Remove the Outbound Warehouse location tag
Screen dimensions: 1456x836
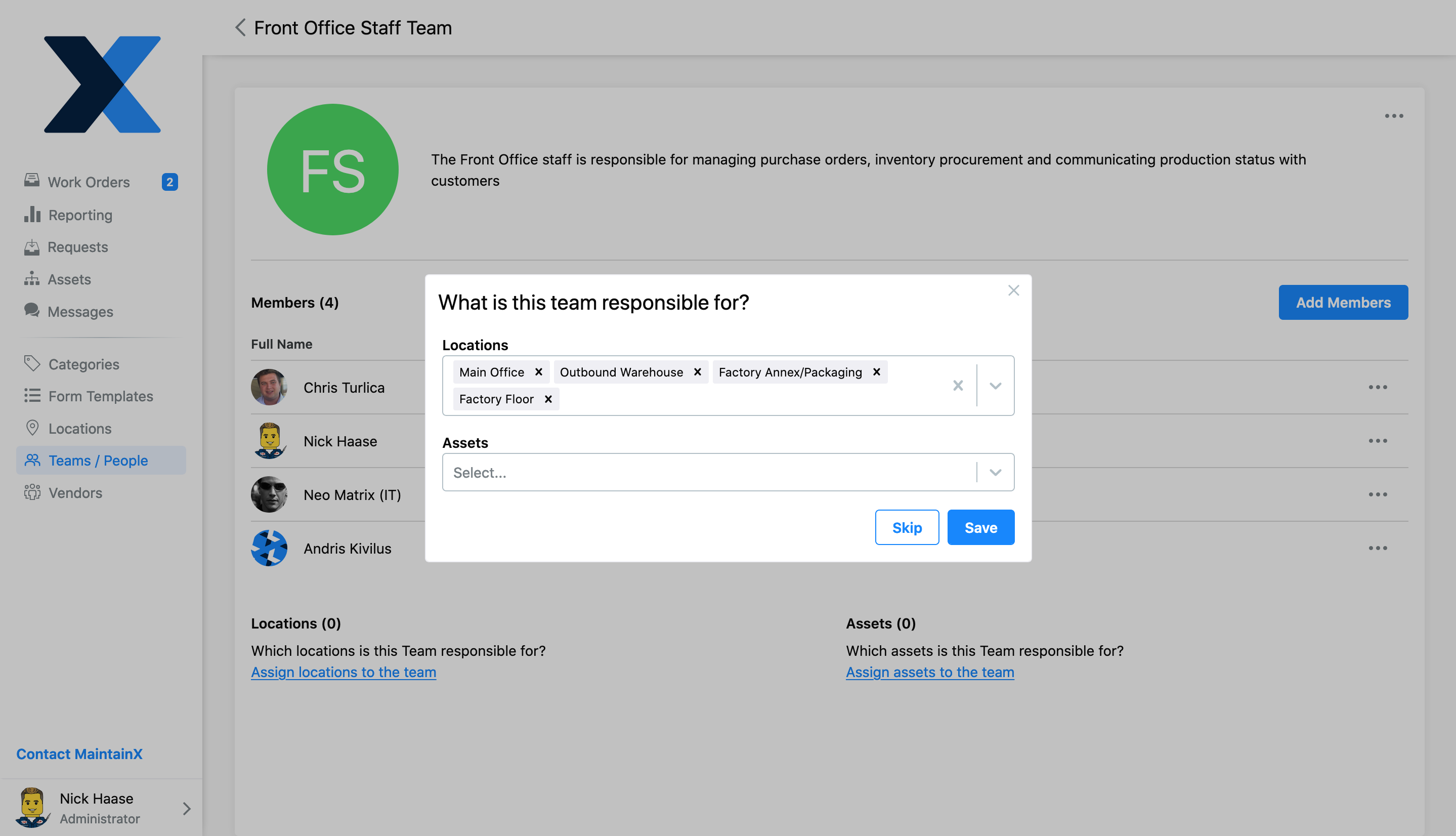pyautogui.click(x=697, y=372)
